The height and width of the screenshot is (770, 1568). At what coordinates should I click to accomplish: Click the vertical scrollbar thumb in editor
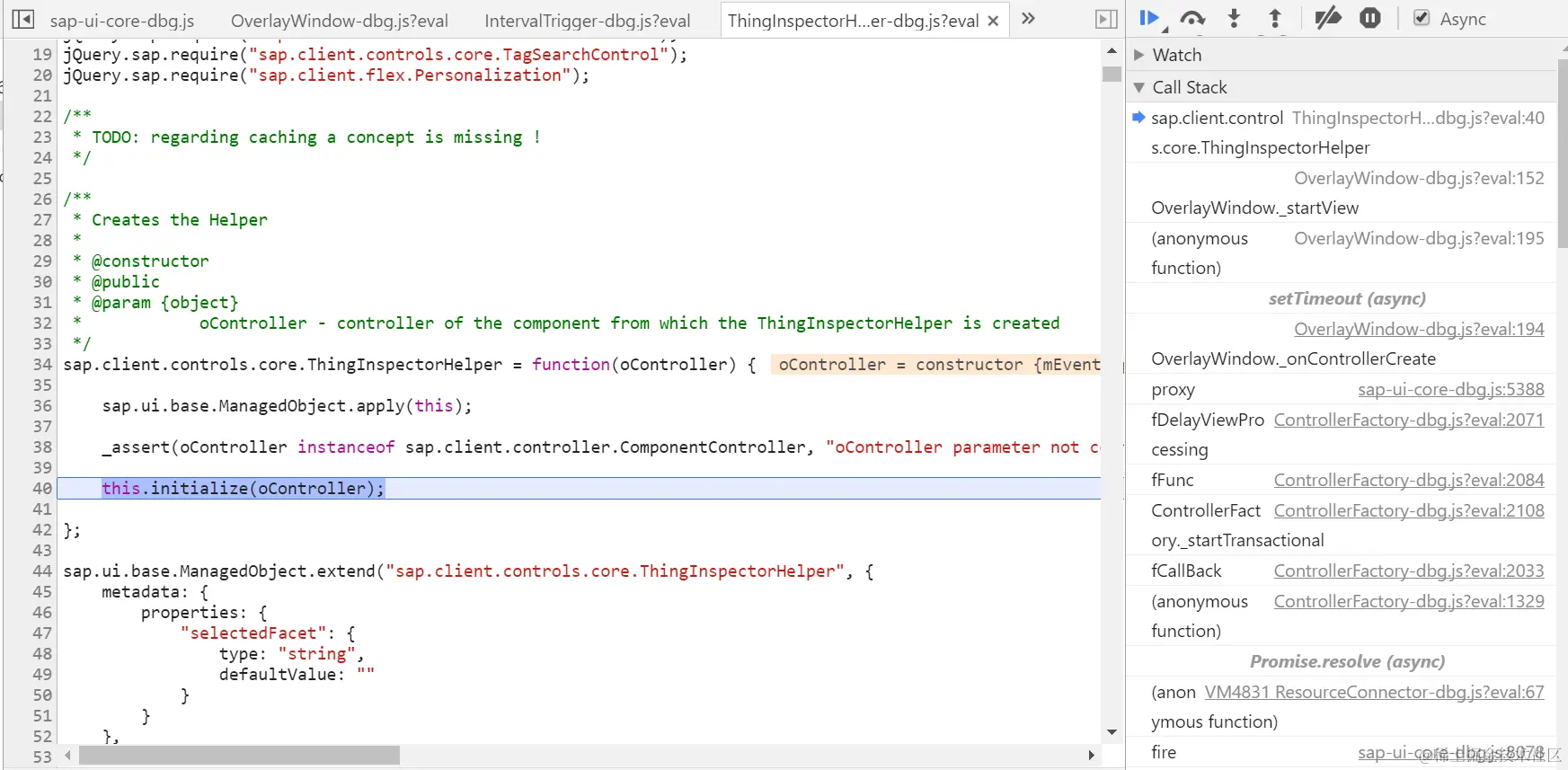point(1112,74)
